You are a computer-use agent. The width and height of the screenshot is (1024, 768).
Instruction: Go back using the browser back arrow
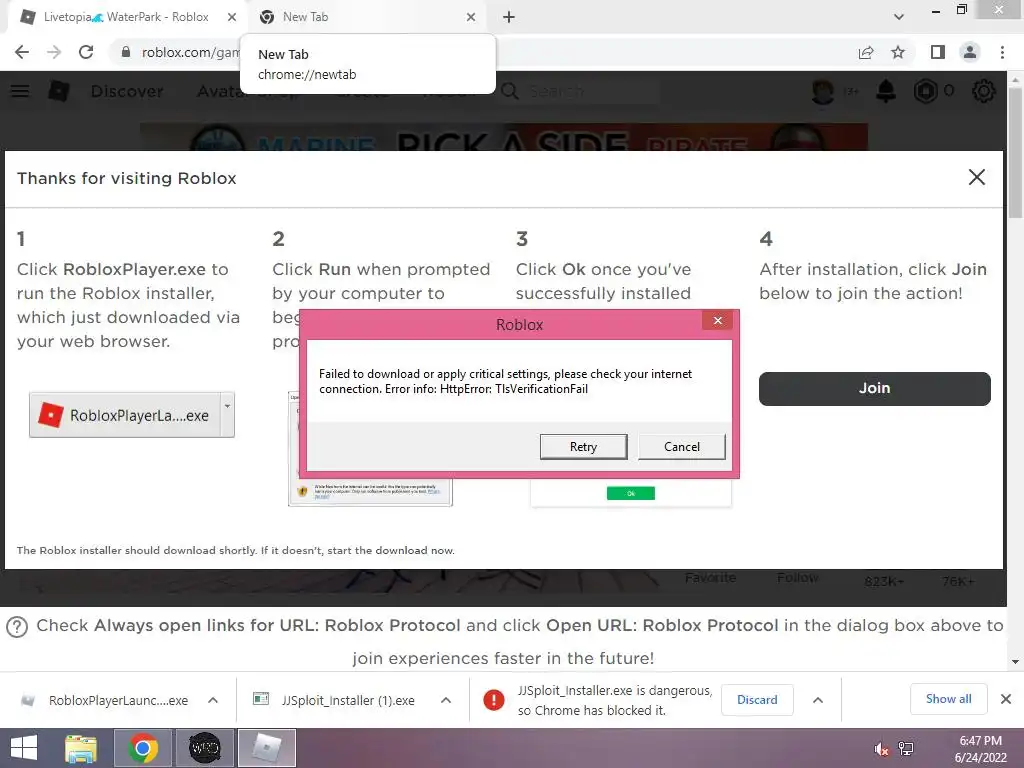pos(22,52)
